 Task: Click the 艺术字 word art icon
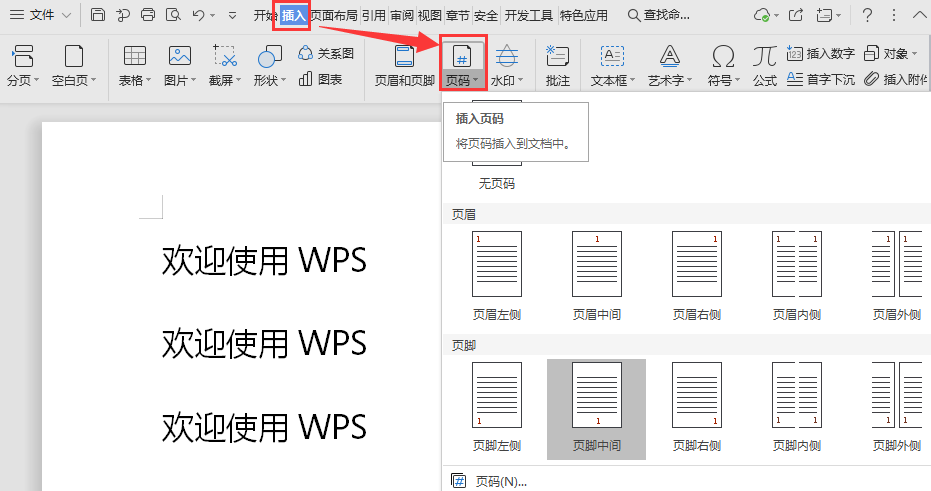point(669,56)
